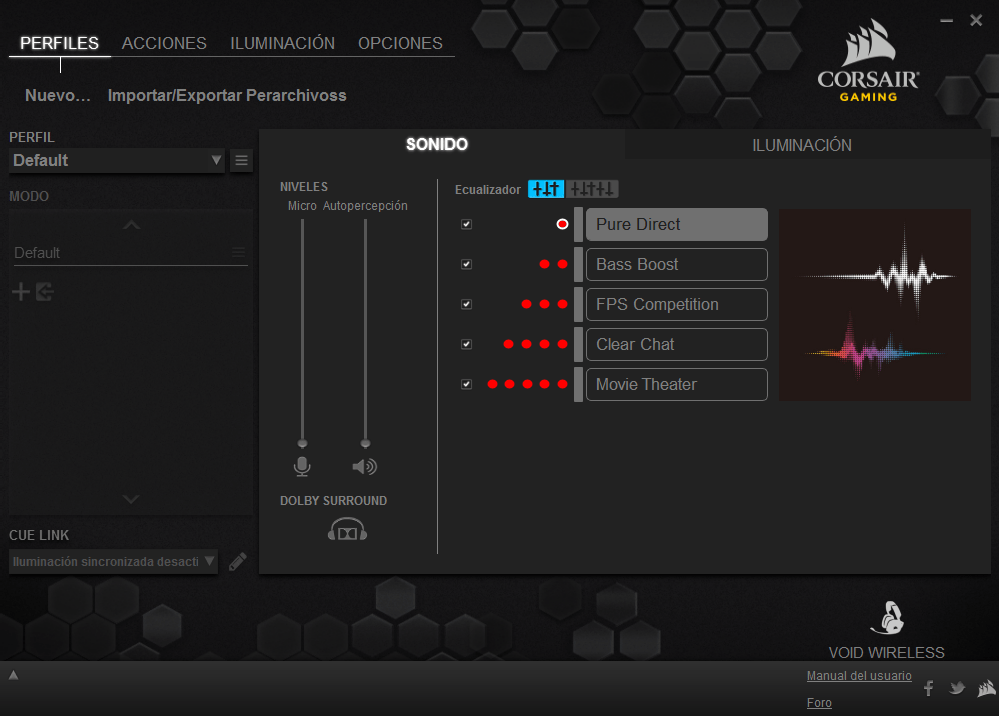Open the profile hamburger menu button
Viewport: 999px width, 716px height.
pos(242,160)
